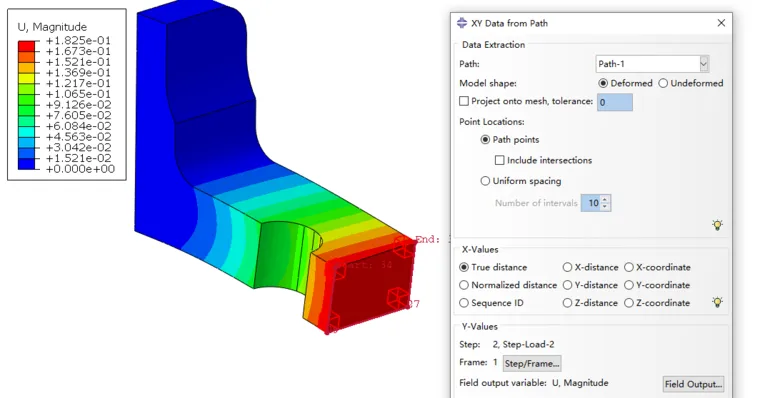Click the X-Values lightbulb tip icon
760x398 pixels.
(x=717, y=302)
